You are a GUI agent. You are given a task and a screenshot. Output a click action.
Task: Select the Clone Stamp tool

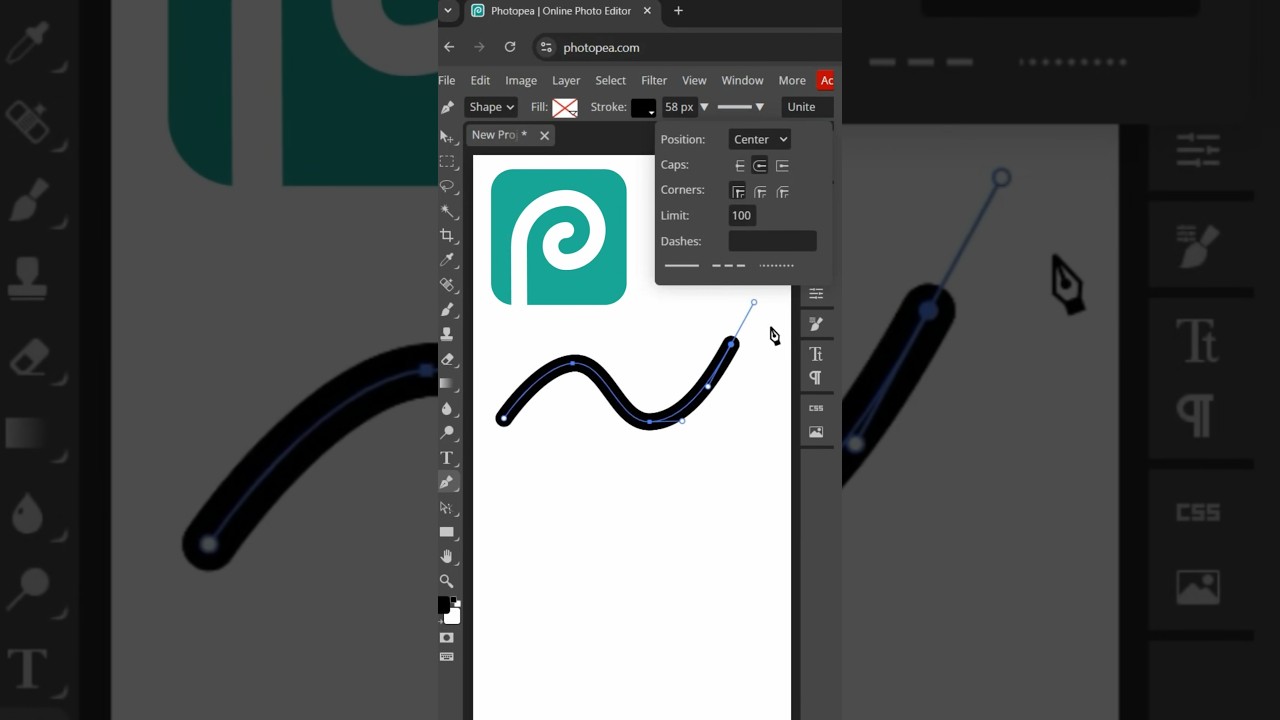[x=447, y=334]
